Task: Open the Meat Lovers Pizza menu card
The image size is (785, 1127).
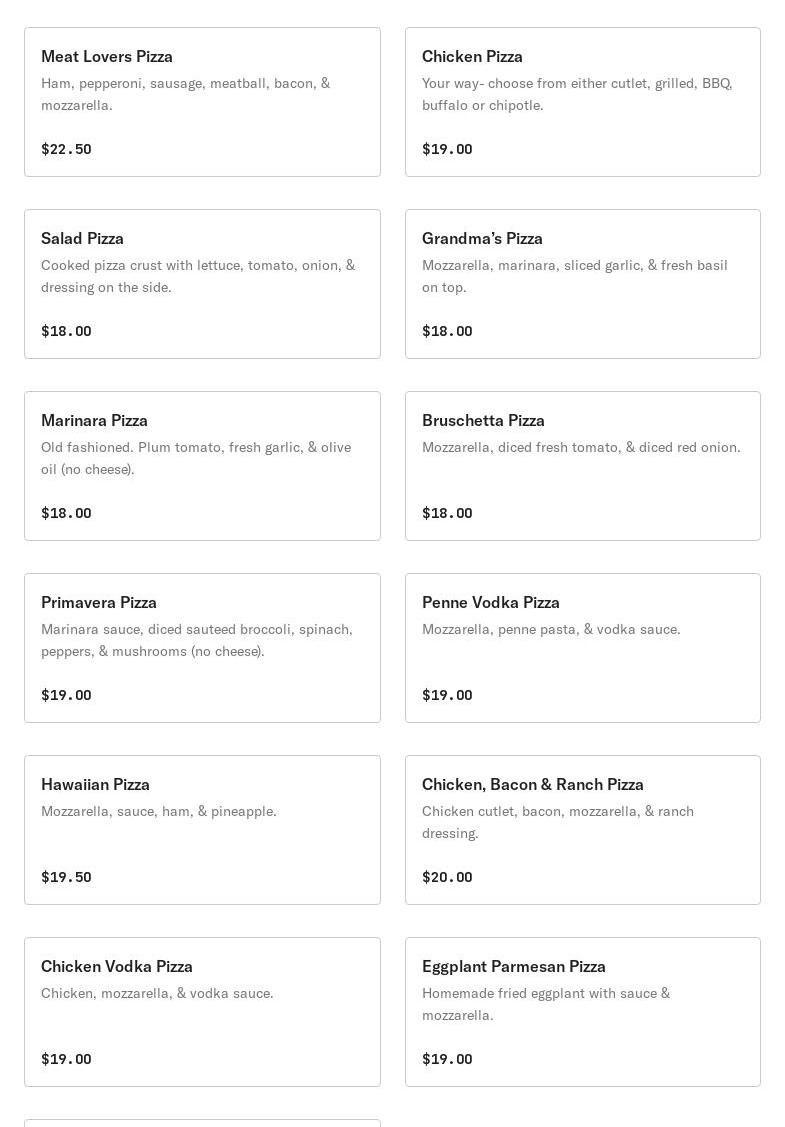Action: tap(202, 102)
